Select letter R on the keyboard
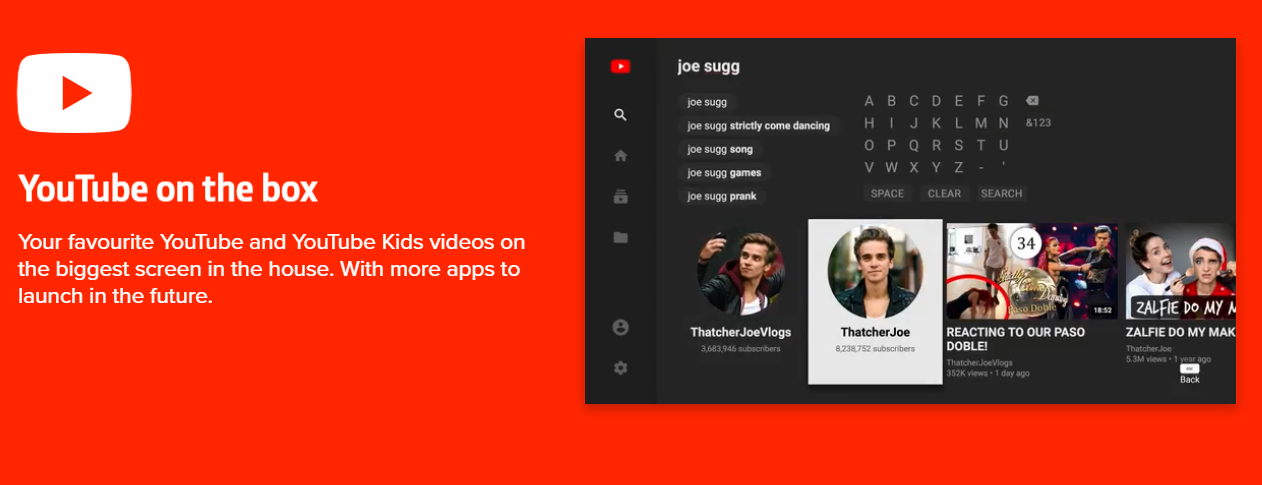Screen dimensions: 1262x485 [936, 145]
